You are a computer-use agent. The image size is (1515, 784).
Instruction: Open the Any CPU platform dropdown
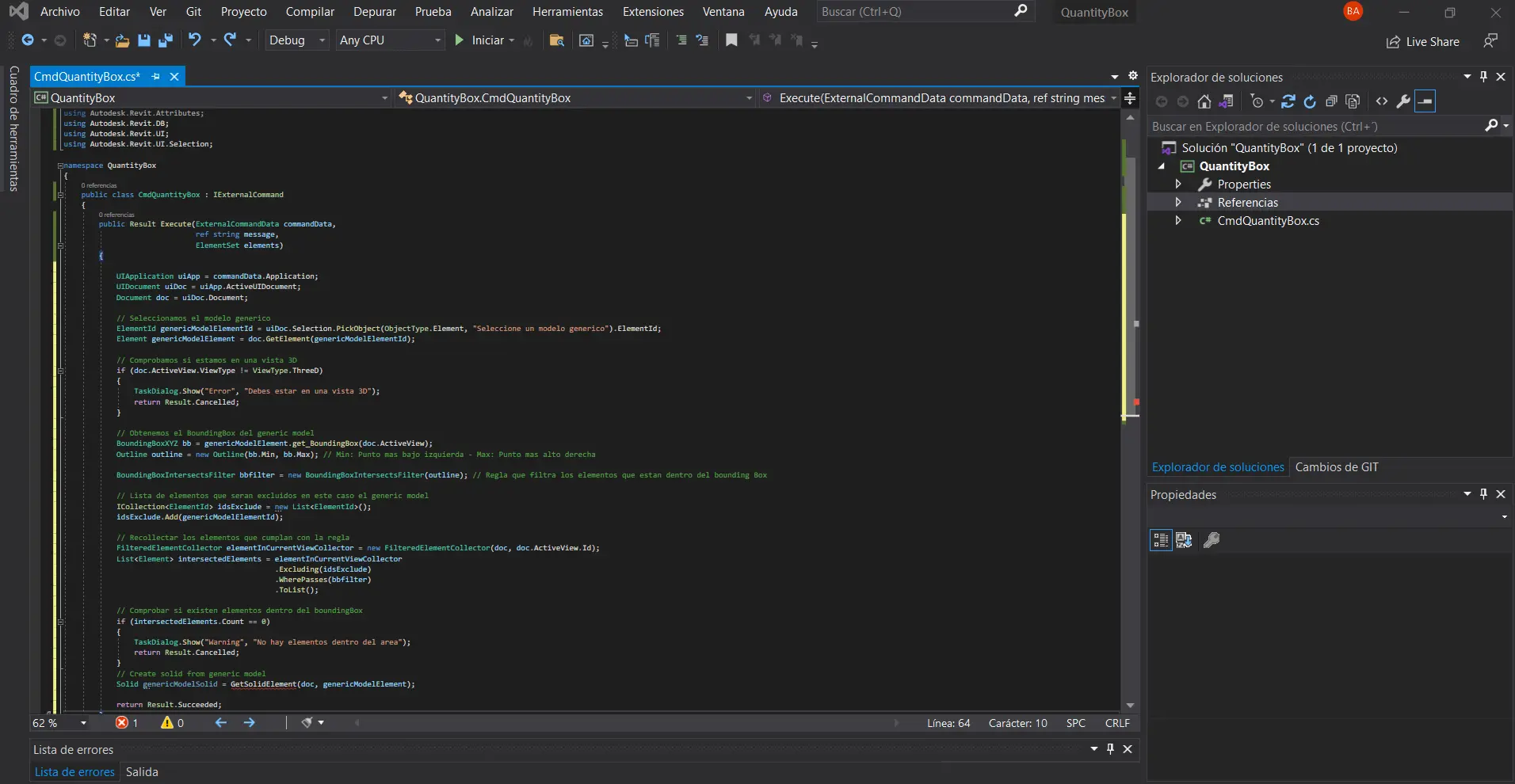point(390,40)
